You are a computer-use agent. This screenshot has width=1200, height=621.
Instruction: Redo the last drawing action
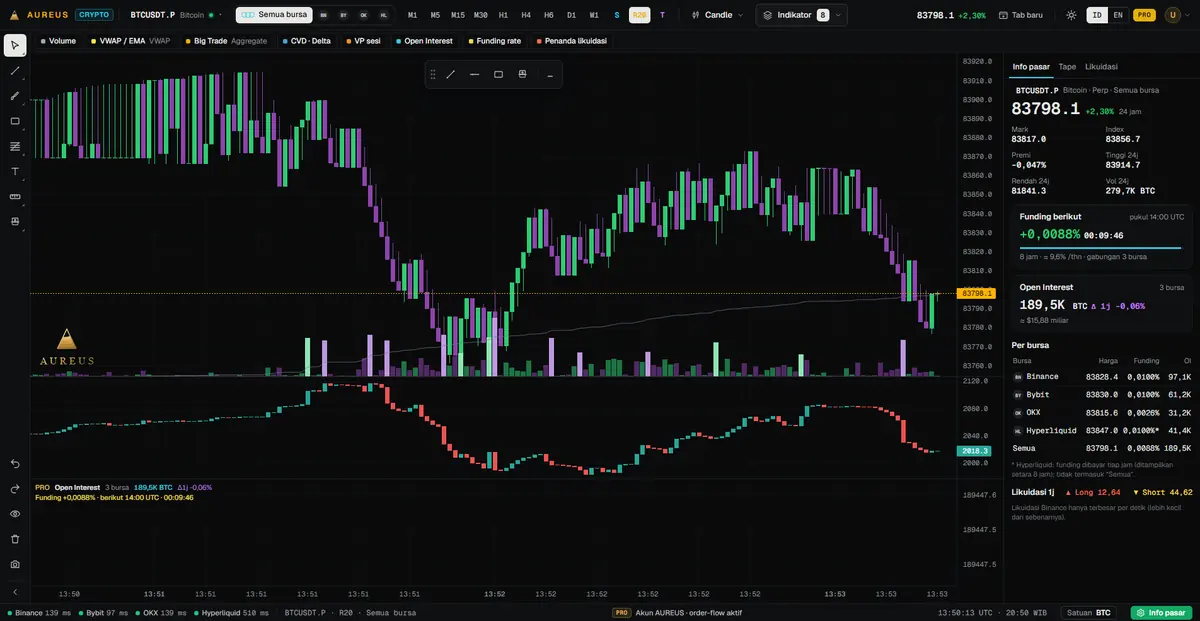pyautogui.click(x=15, y=489)
